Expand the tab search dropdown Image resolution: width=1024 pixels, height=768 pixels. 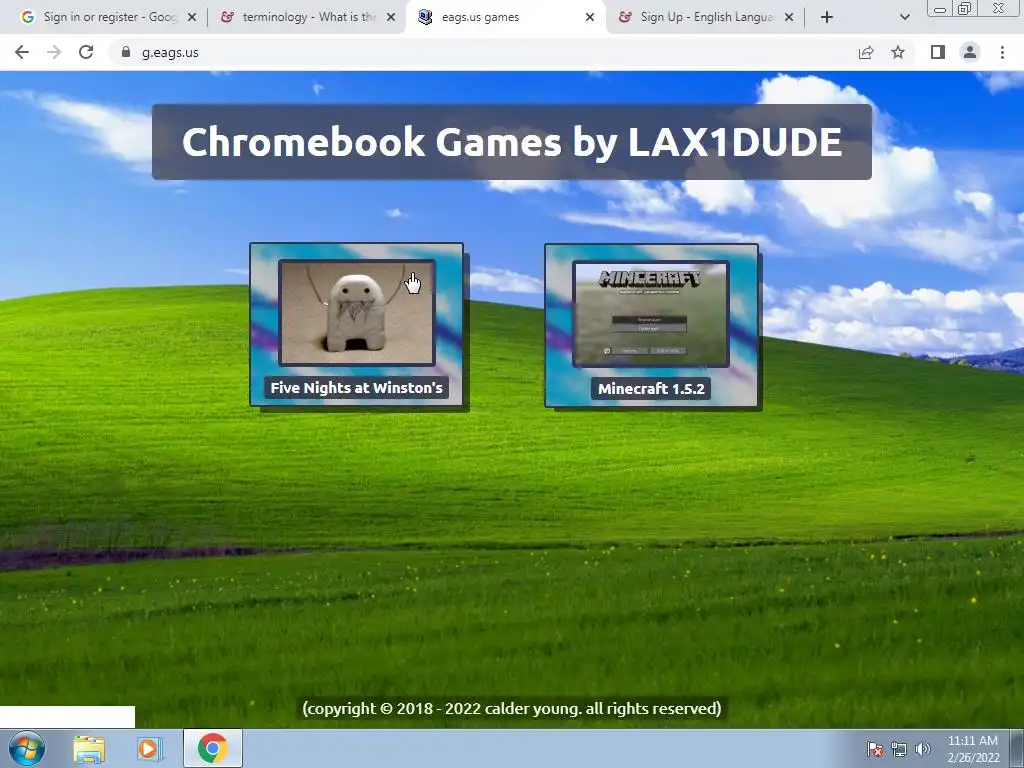pos(904,18)
